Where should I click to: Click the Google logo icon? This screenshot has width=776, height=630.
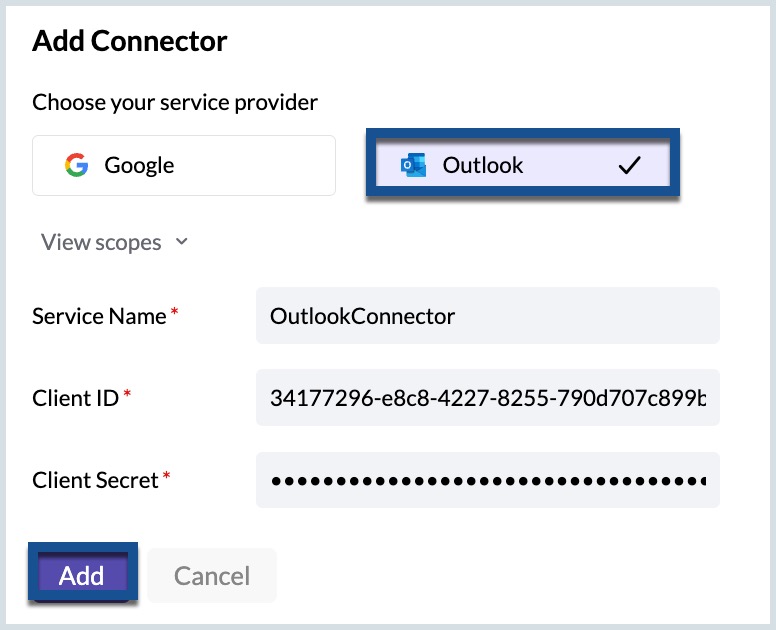tap(77, 165)
